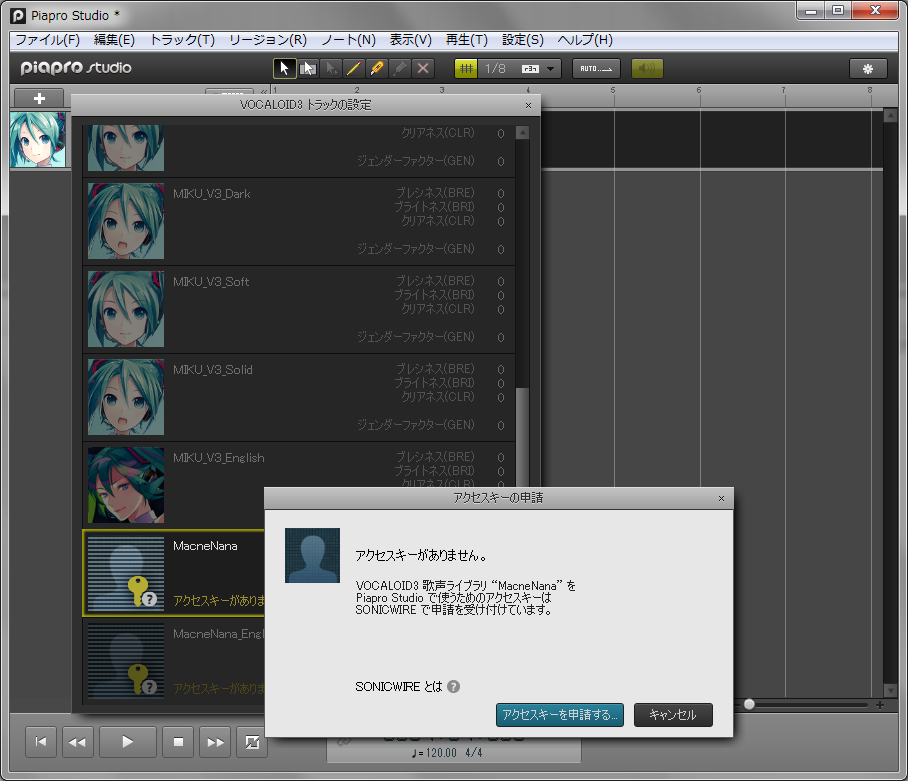
Task: Click the 4/4 time signature display
Action: coord(474,753)
